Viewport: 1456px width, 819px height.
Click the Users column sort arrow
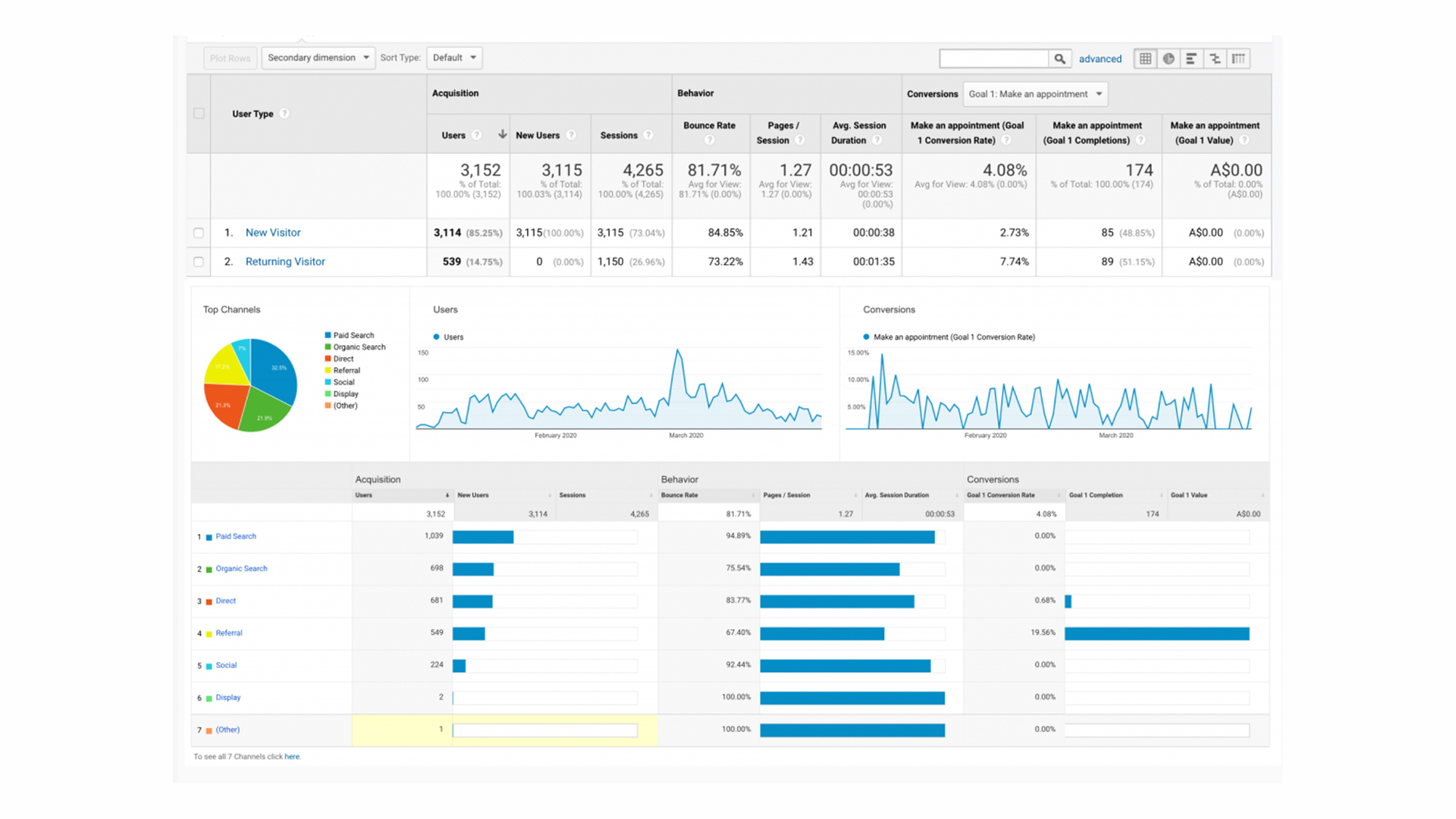502,134
